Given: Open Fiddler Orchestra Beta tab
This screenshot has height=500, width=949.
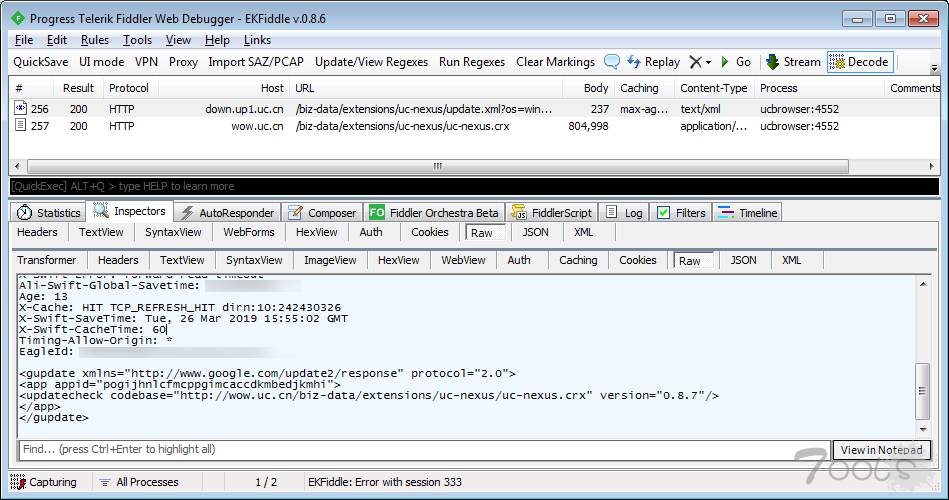Looking at the screenshot, I should (434, 213).
